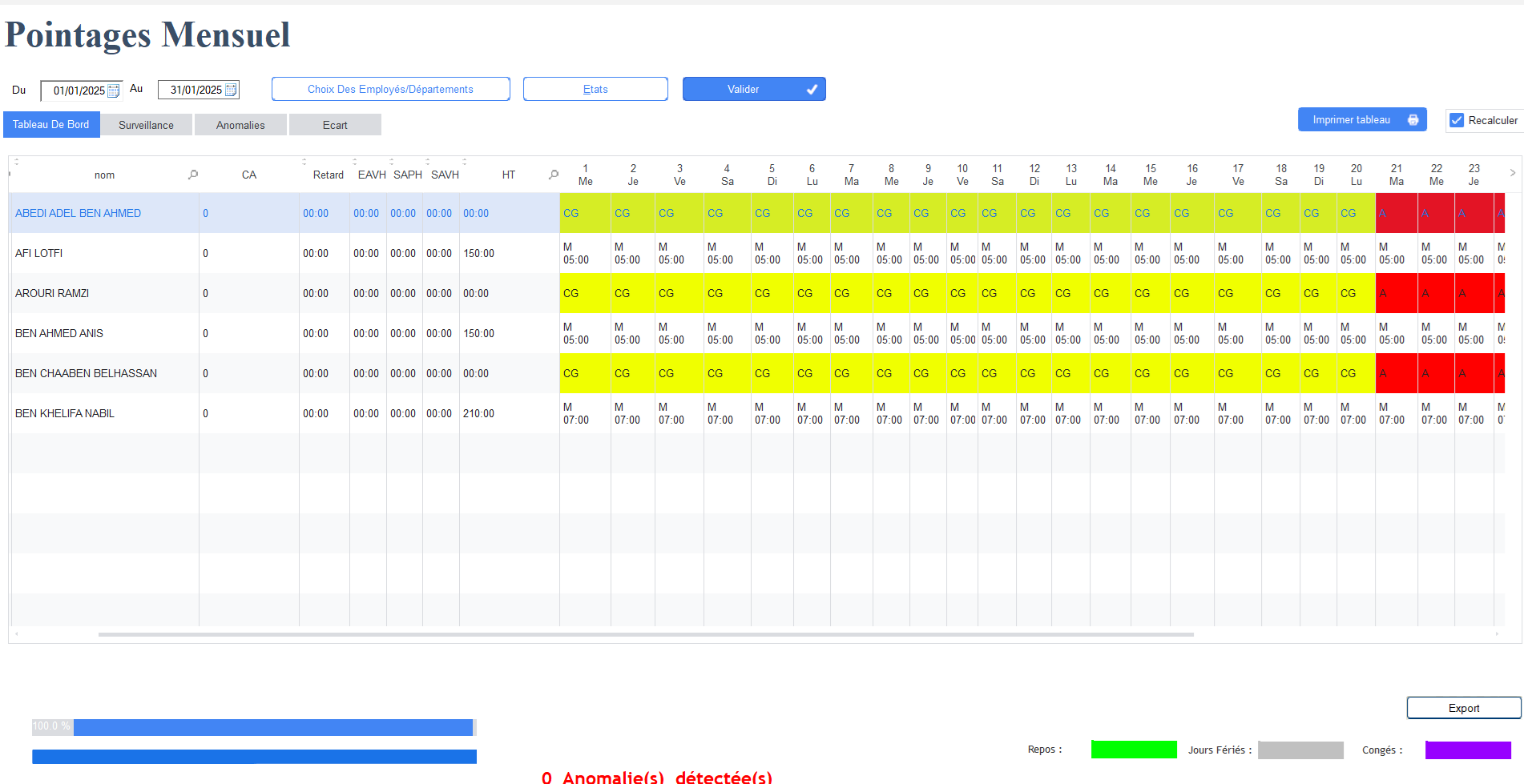
Task: Click the sort arrows at the nom column corner
Action: 16,162
